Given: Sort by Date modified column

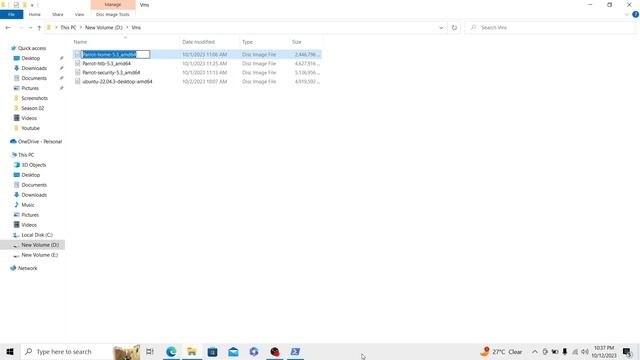Looking at the screenshot, I should point(198,42).
